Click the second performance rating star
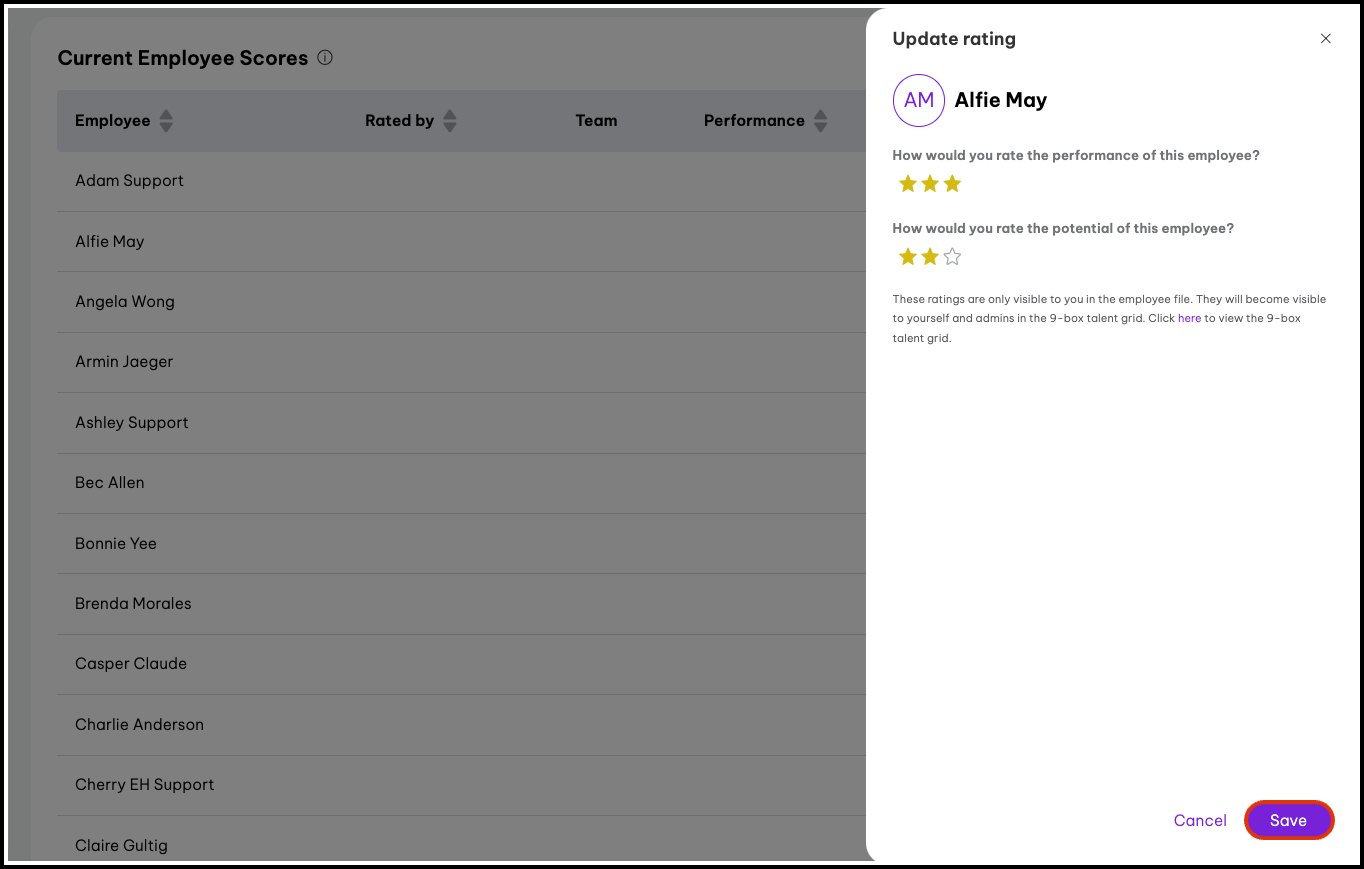Image resolution: width=1364 pixels, height=869 pixels. coord(930,184)
